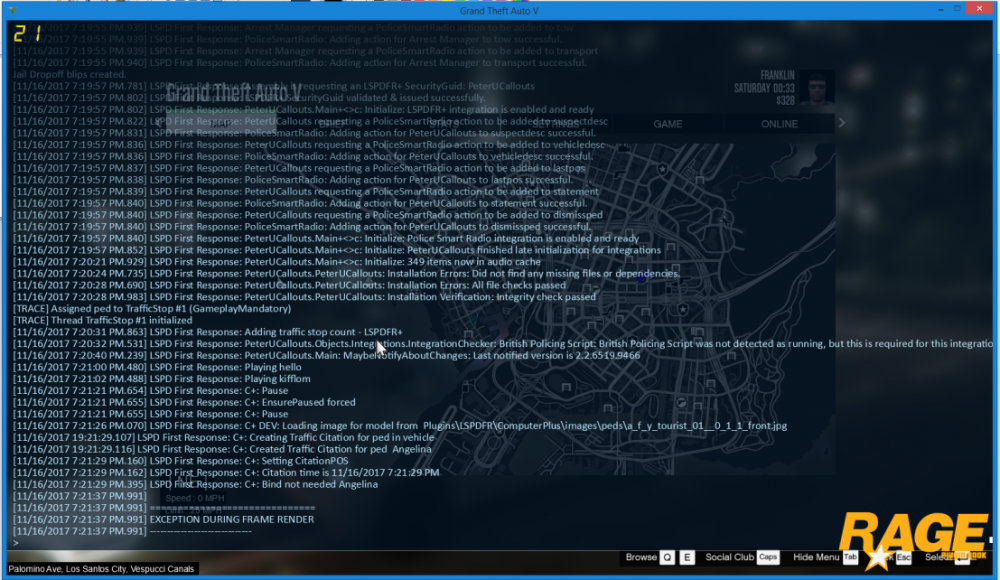Click the 'Bind not needed Angelina' log line
The width and height of the screenshot is (1000, 580).
(195, 484)
